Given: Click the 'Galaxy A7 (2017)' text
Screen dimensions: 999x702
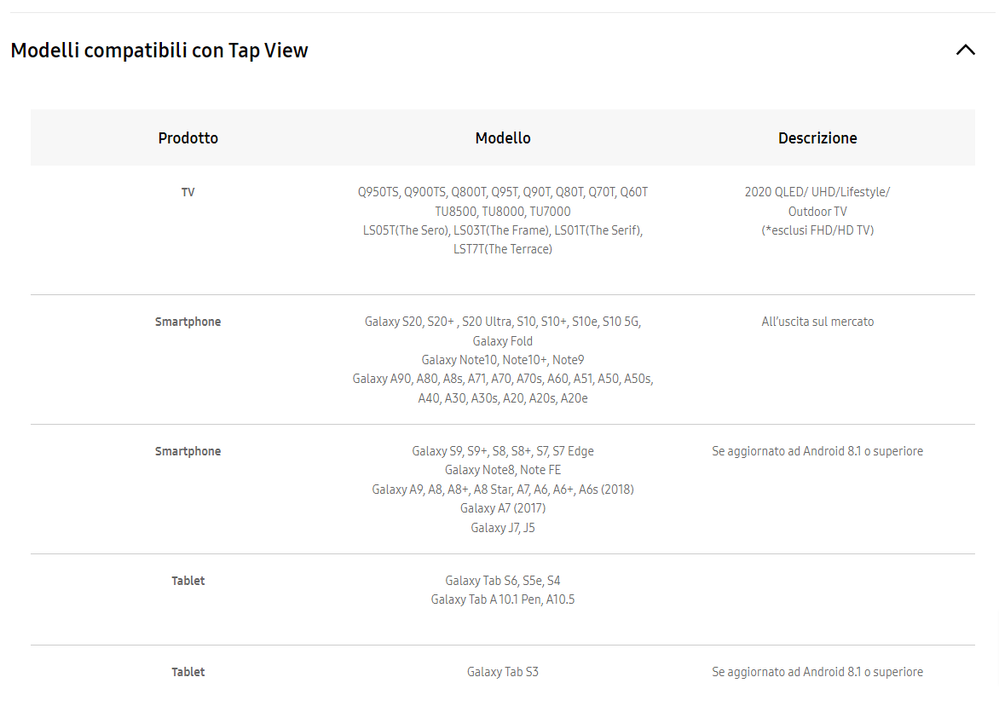Looking at the screenshot, I should point(503,508).
